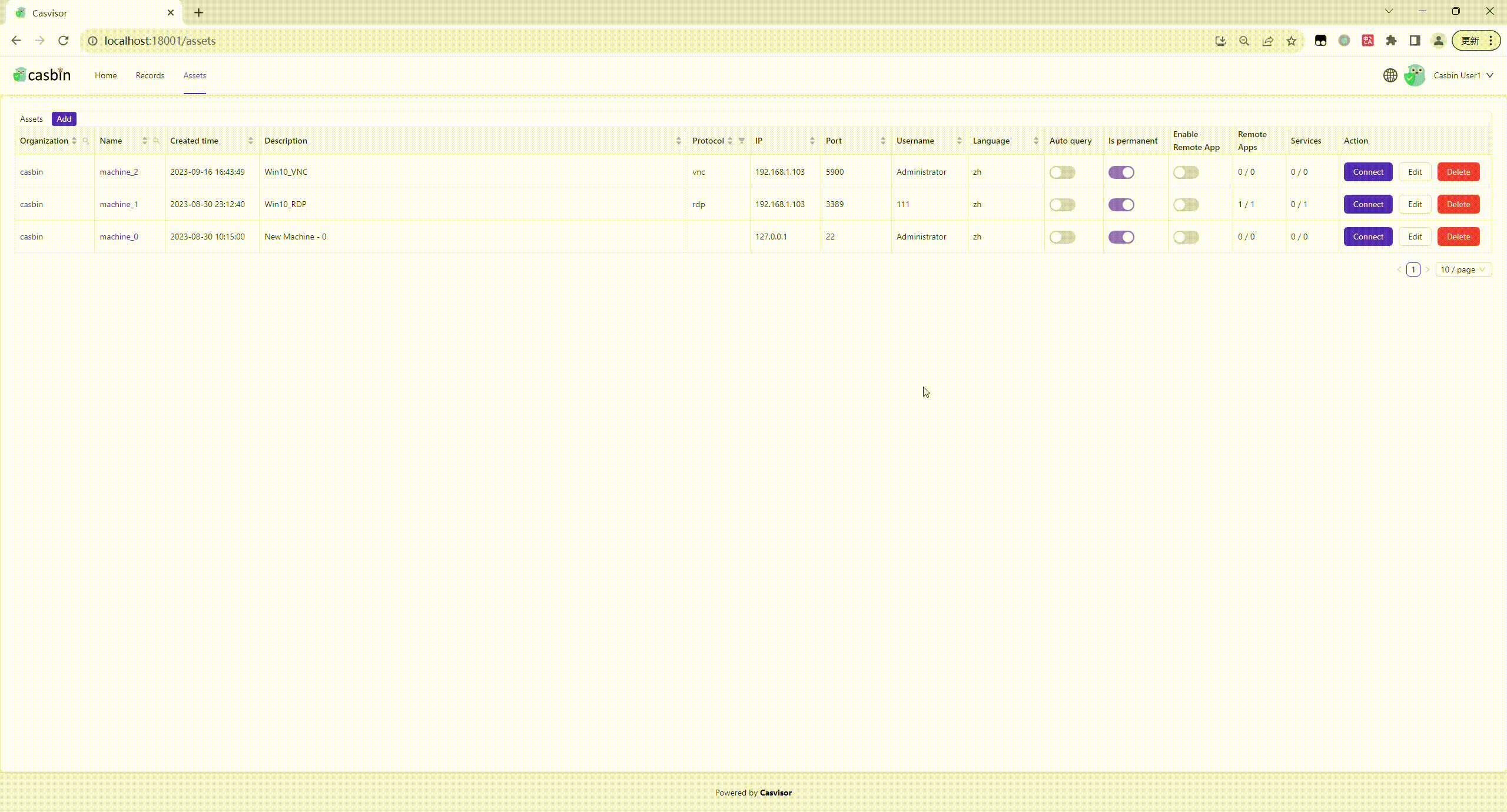The width and height of the screenshot is (1507, 812).
Task: Select the globe language icon
Action: pos(1389,75)
